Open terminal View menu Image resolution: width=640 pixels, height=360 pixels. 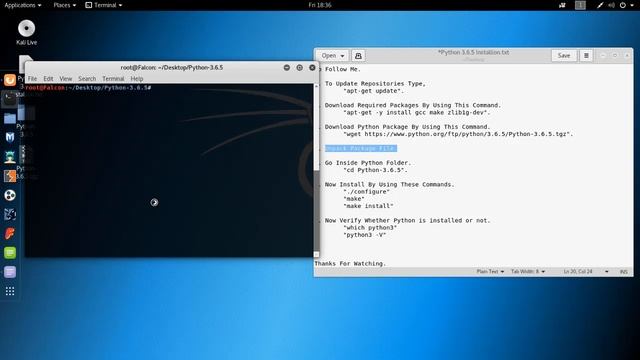click(x=65, y=78)
